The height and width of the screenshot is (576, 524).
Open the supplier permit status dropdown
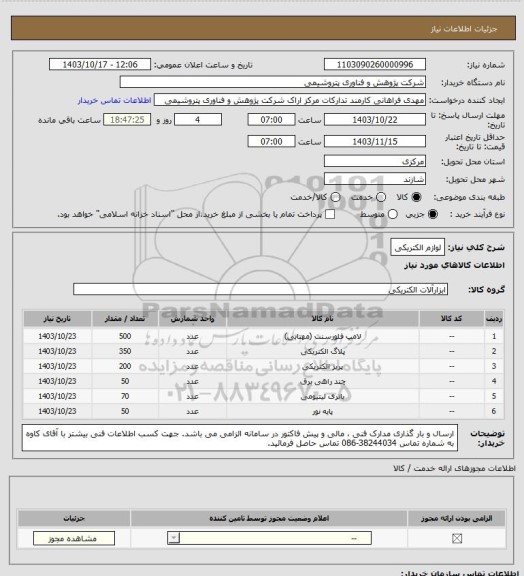coord(269,539)
